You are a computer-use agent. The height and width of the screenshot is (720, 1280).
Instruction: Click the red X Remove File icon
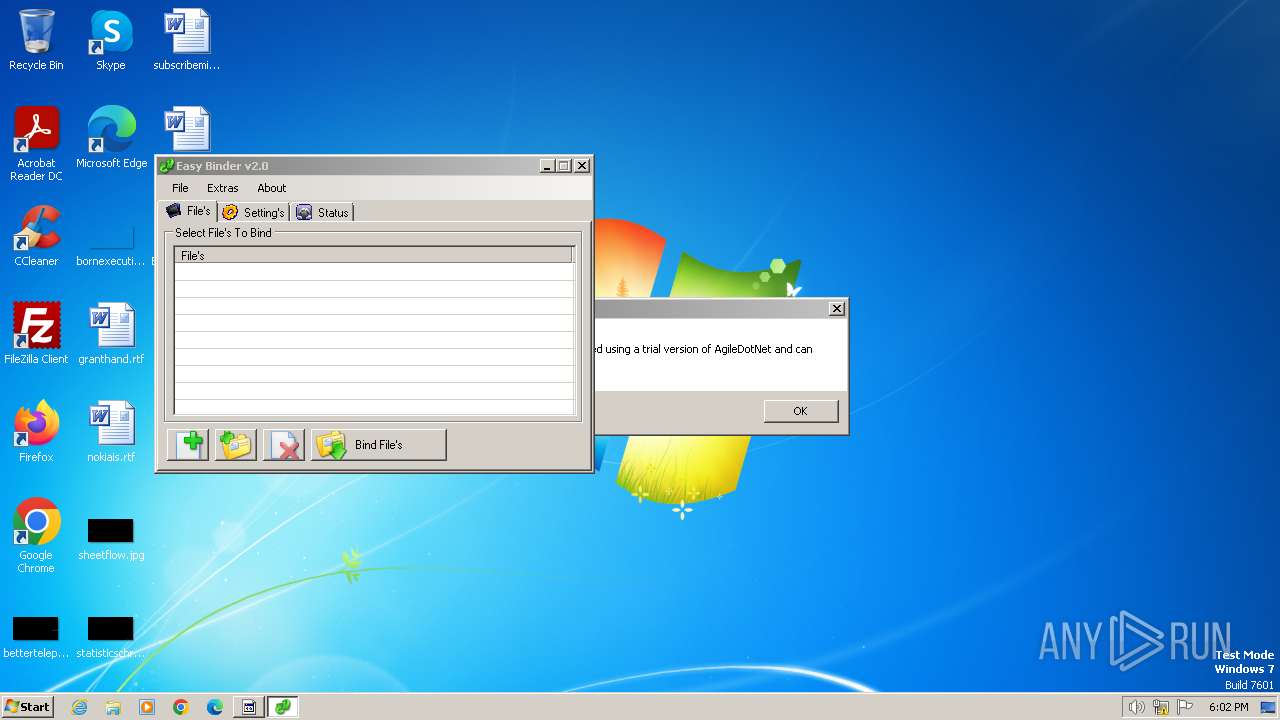point(284,445)
